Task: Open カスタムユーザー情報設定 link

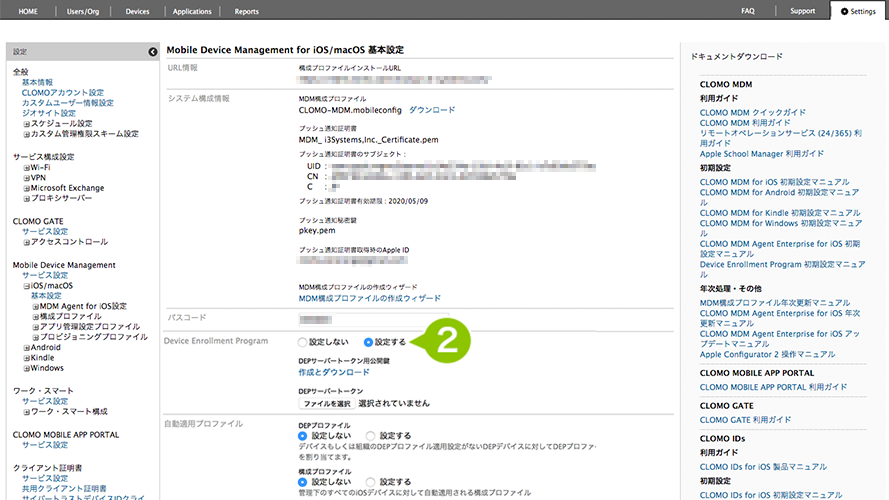Action: pyautogui.click(x=67, y=103)
